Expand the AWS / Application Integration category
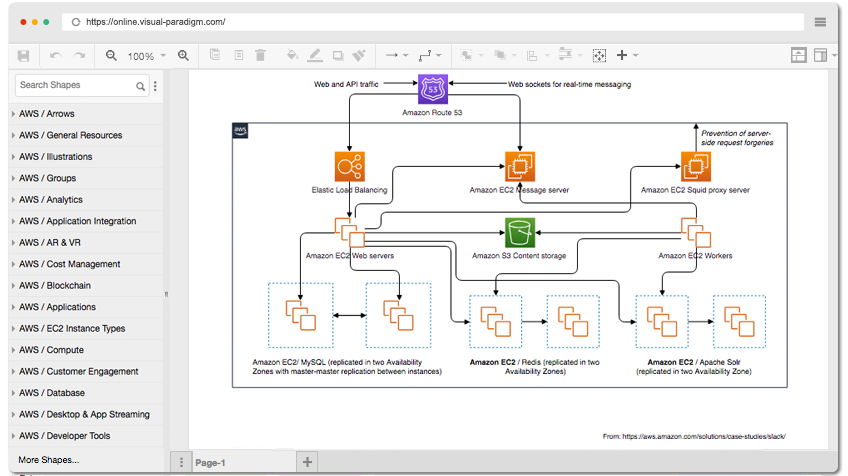This screenshot has width=848, height=476. tap(87, 221)
